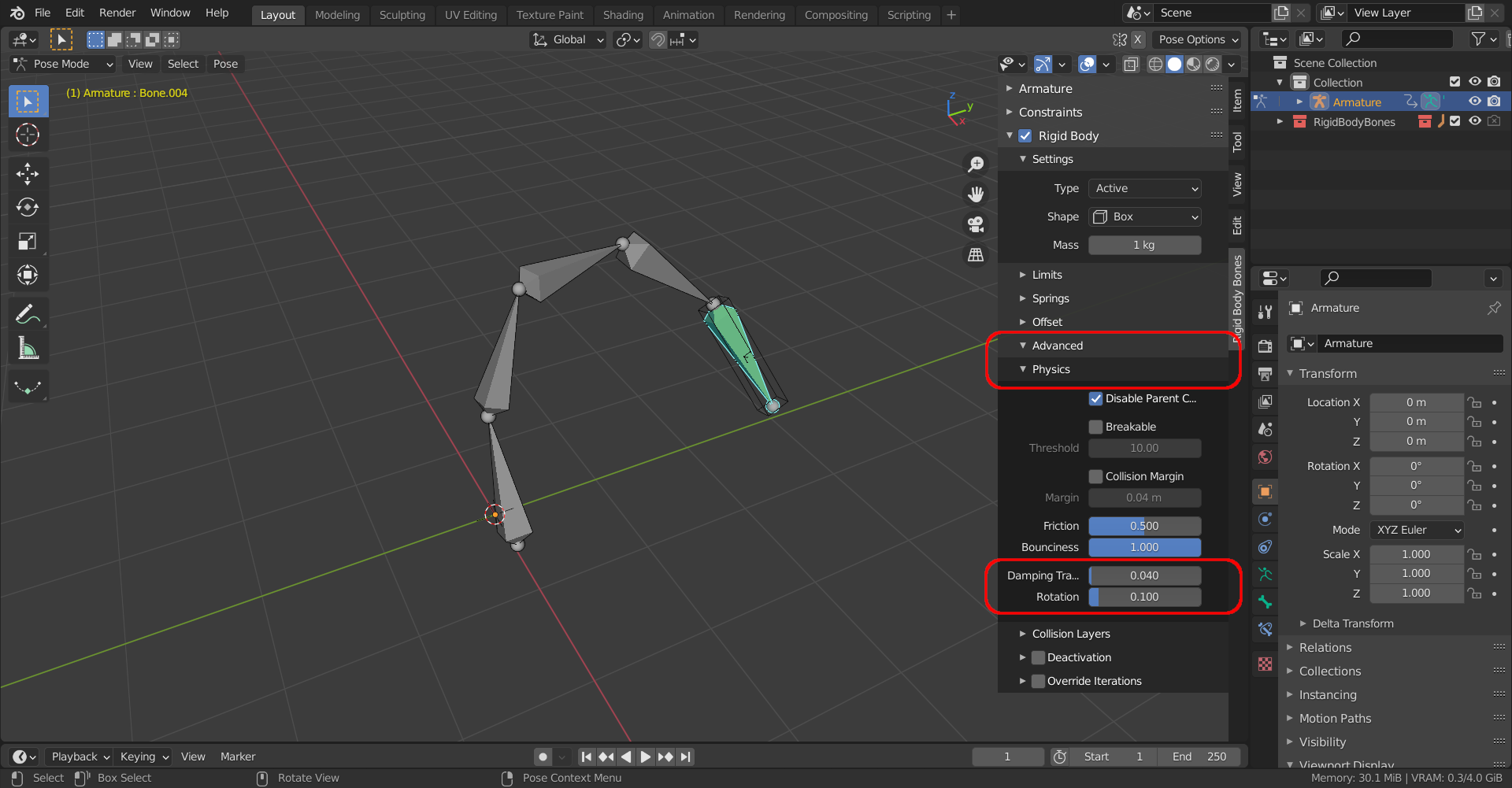Open the Pose menu in viewport header
Screen dimensions: 1512x788
pyautogui.click(x=225, y=64)
